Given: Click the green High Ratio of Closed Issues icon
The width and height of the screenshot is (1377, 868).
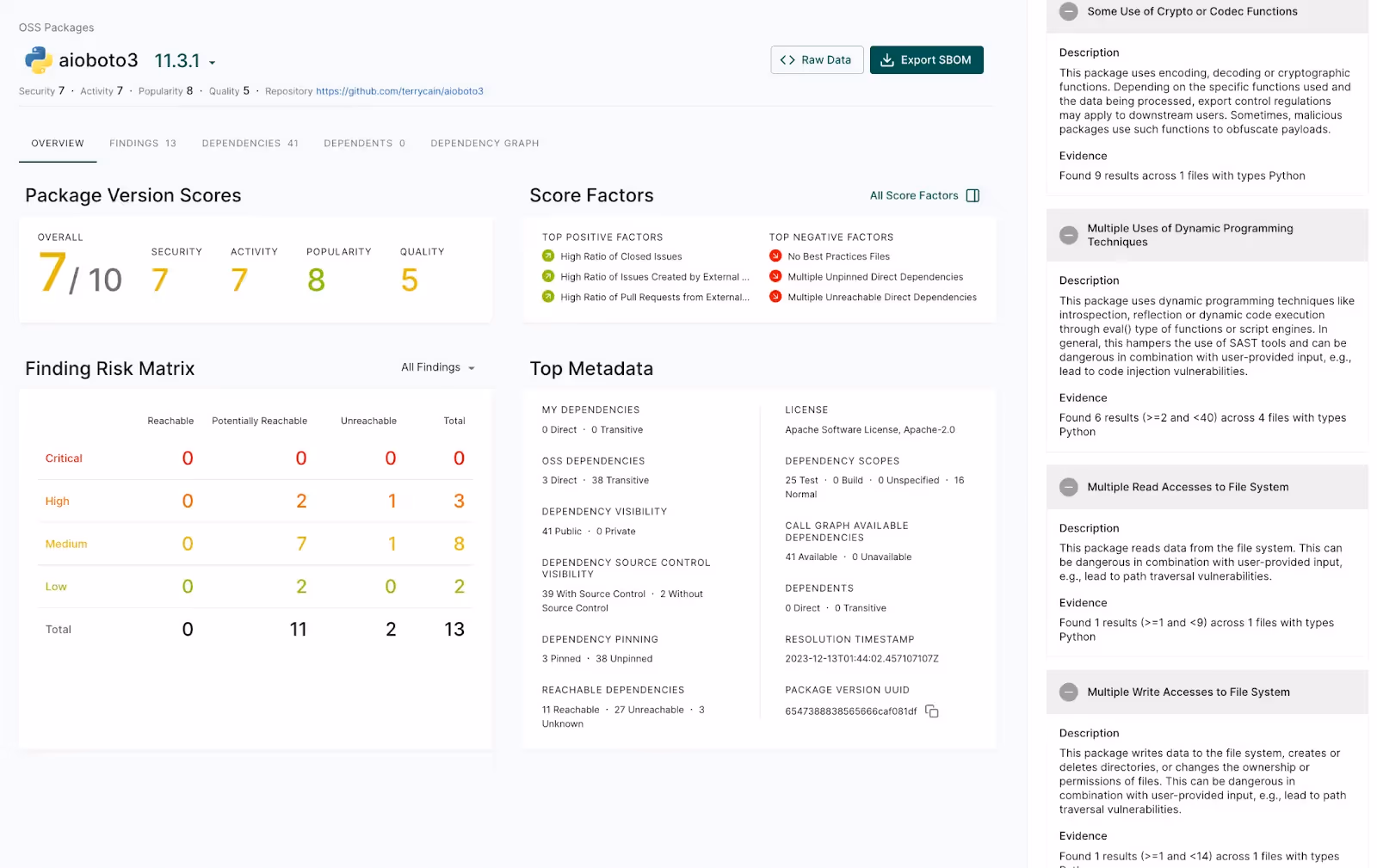Looking at the screenshot, I should [x=548, y=255].
